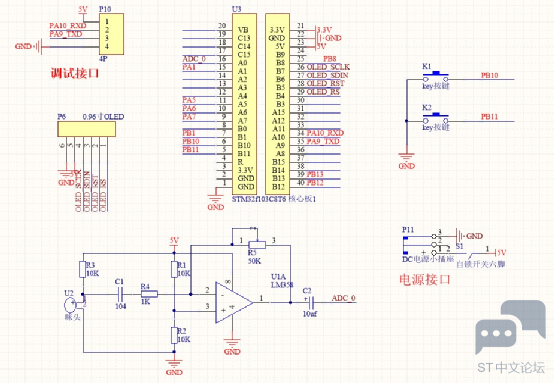Select the P10 4P debug connector body
The image size is (554, 383).
coord(111,34)
